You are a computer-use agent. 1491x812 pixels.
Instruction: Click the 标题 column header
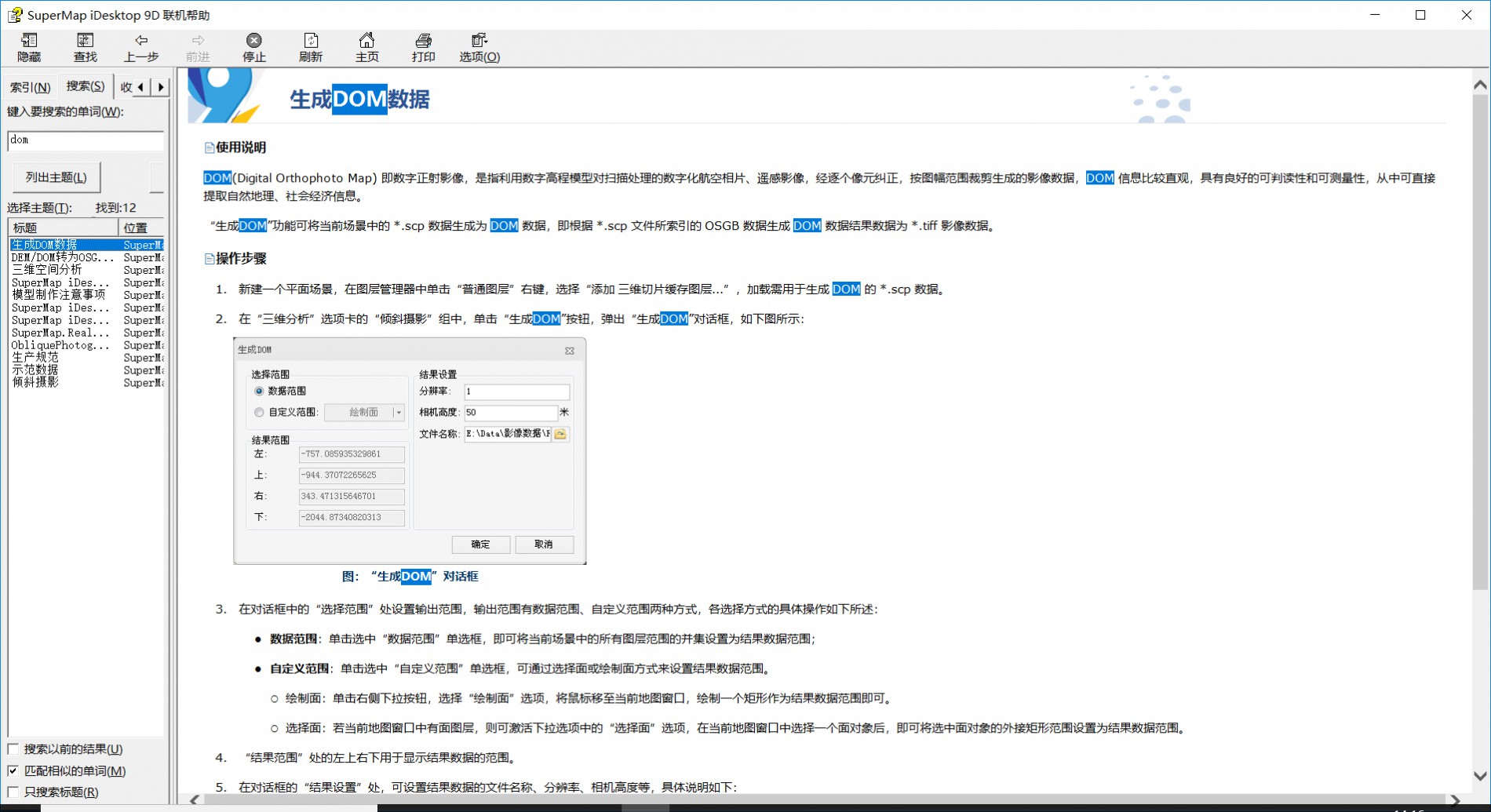(x=64, y=228)
